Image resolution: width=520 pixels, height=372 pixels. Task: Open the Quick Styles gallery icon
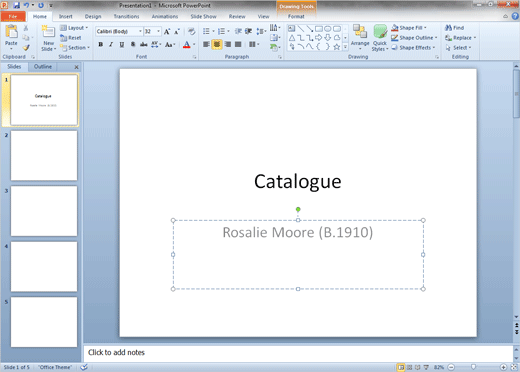[380, 32]
